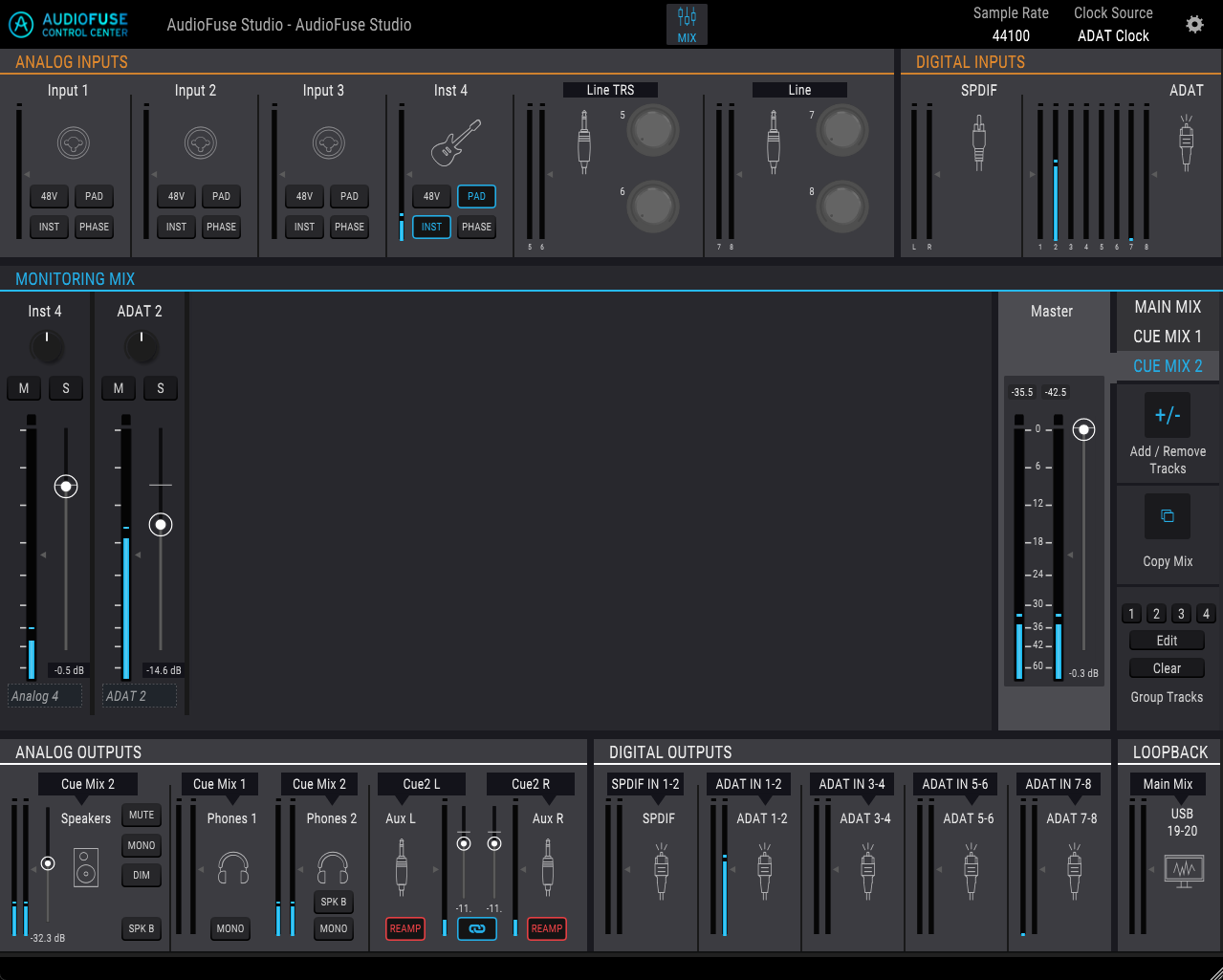Click Line TRS gain knob 5
The image size is (1223, 980).
653,129
